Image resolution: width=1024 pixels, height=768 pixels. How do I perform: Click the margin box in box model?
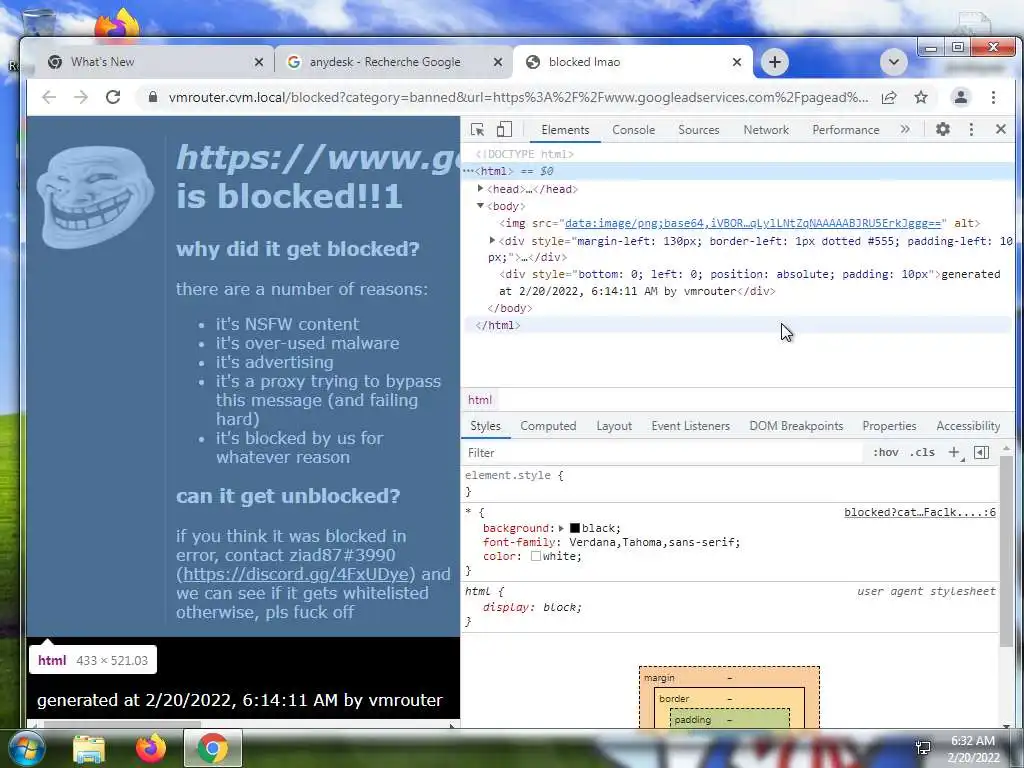(729, 678)
